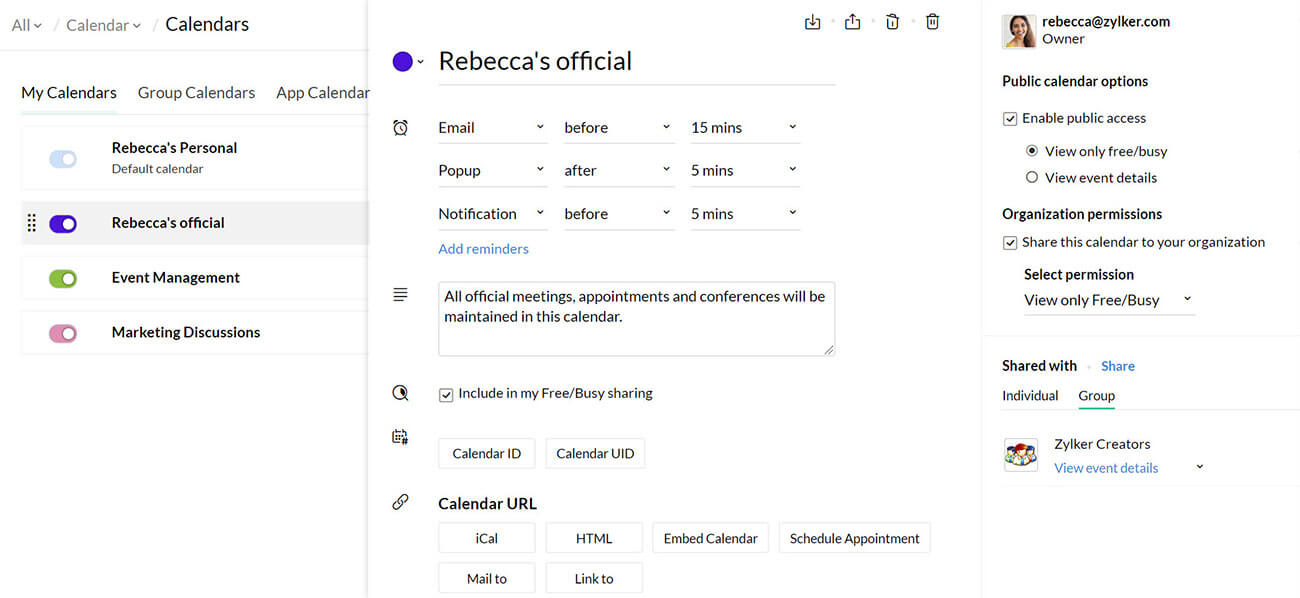Expand the Popup reminder type dropdown
Viewport: 1300px width, 598px height.
pyautogui.click(x=491, y=171)
